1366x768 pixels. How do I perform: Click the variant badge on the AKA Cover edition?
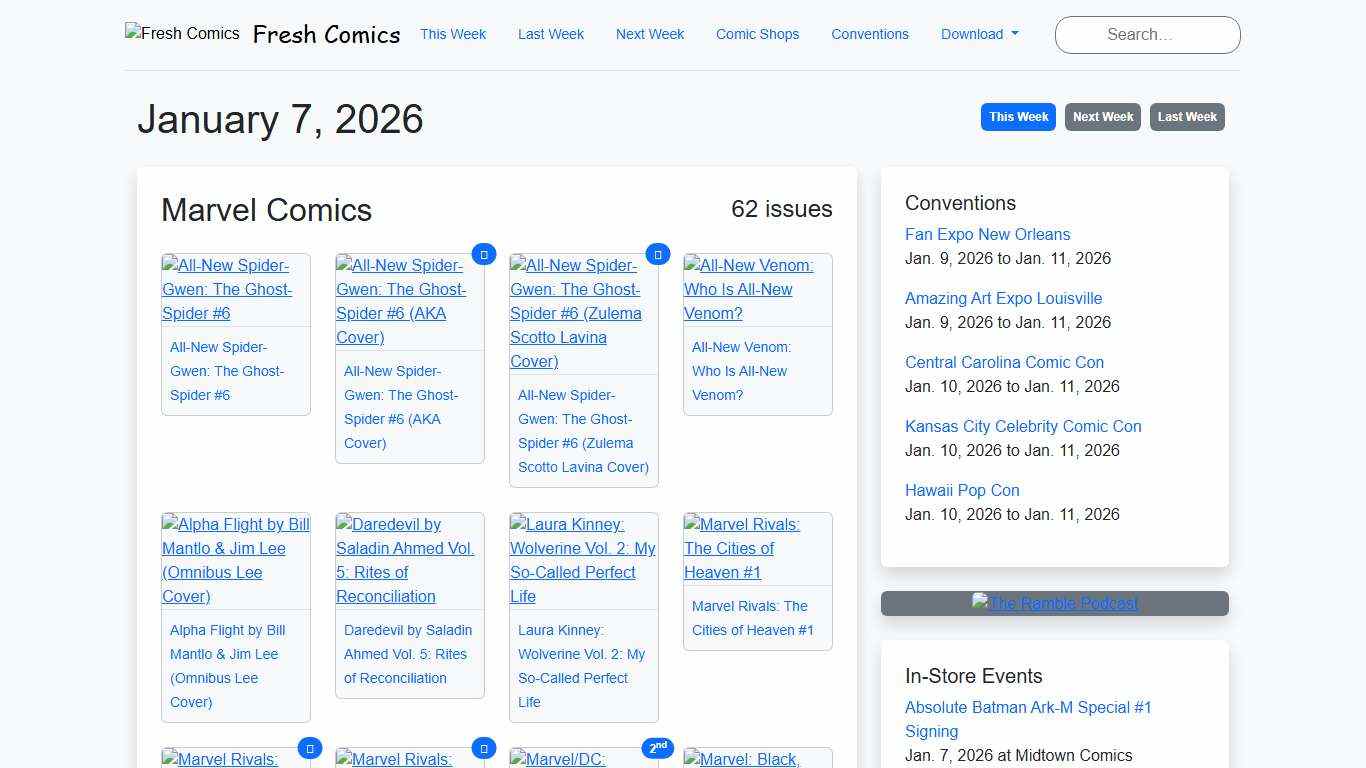point(484,254)
